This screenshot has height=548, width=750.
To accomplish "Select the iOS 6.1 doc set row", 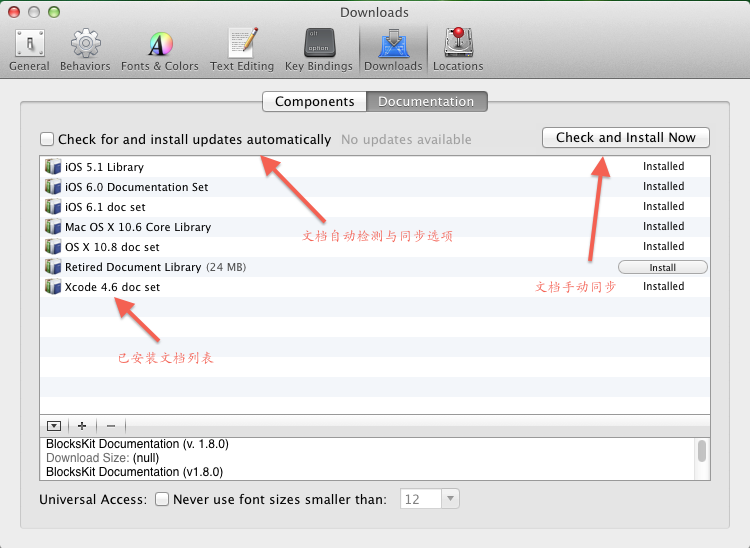I will pos(375,207).
